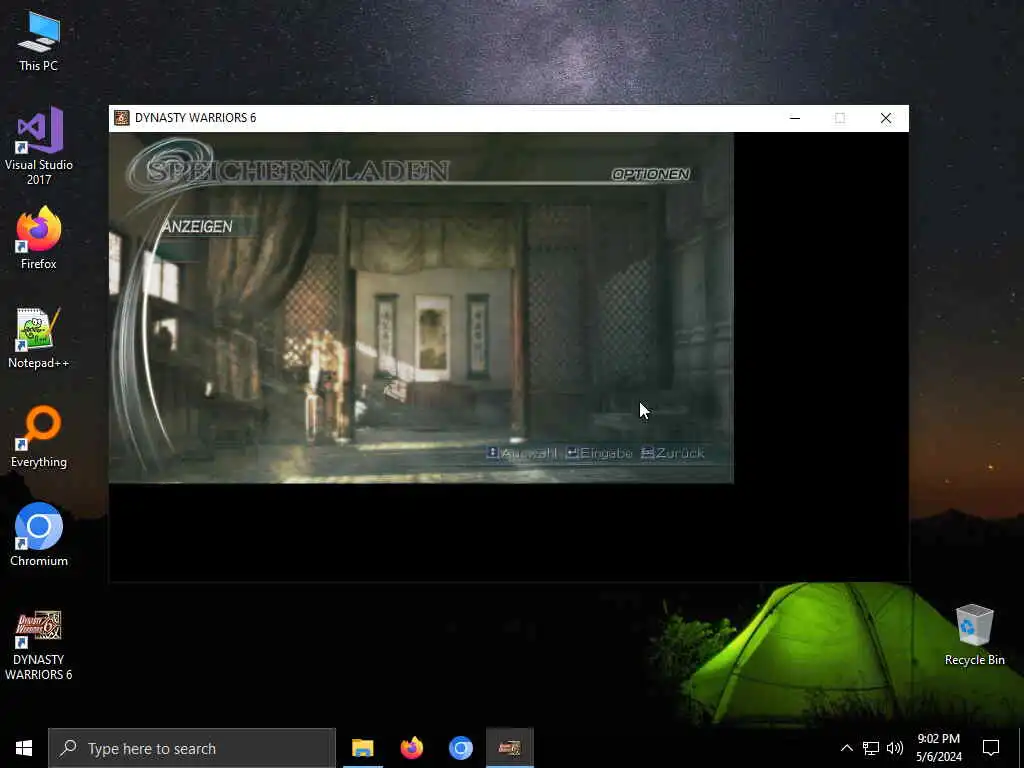Click the Show desktop strip at taskbar end

tap(1021, 748)
